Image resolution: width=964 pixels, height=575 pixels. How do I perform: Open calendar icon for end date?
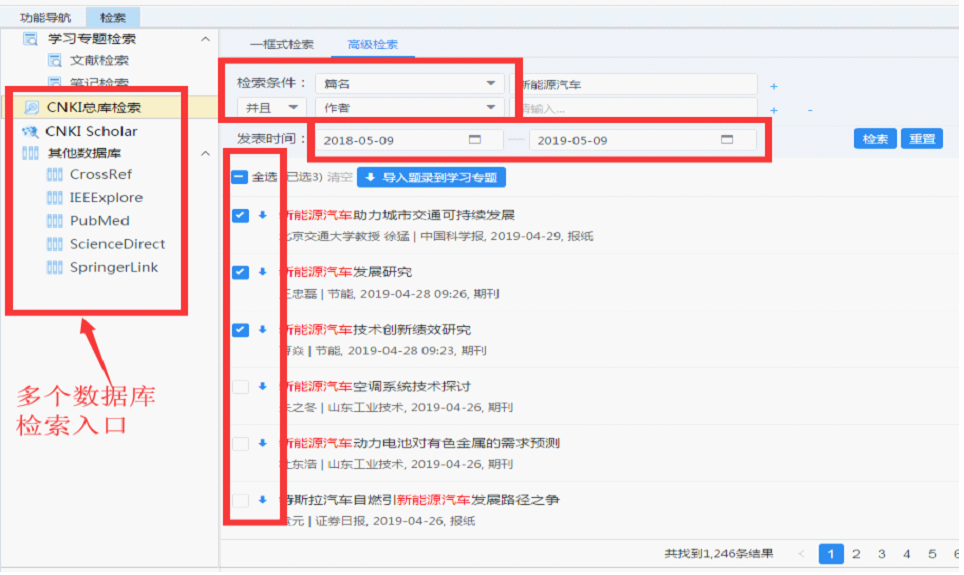pos(727,140)
